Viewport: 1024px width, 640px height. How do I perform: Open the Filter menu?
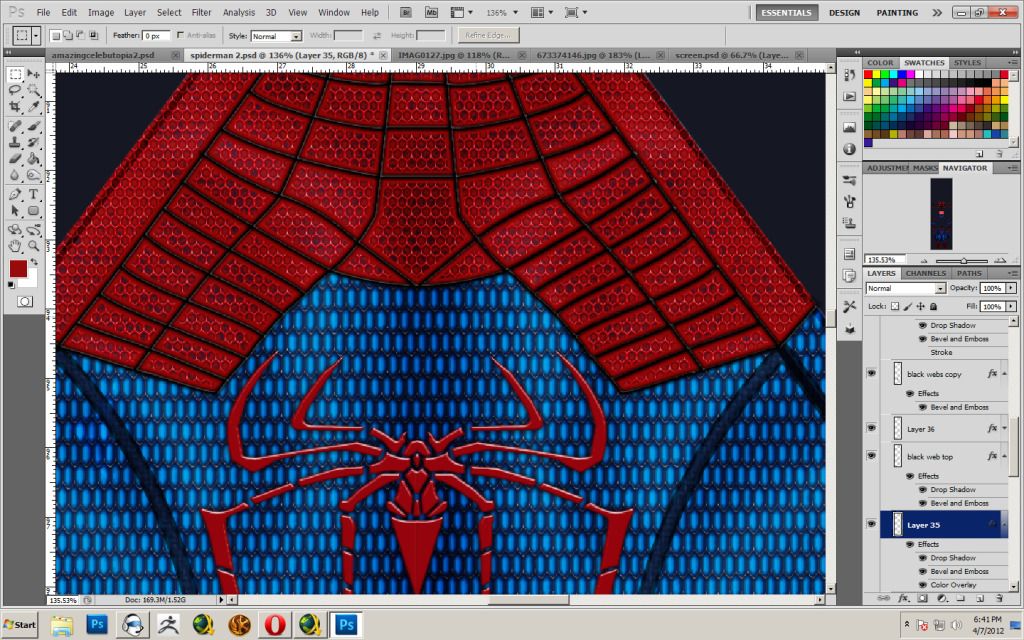201,12
